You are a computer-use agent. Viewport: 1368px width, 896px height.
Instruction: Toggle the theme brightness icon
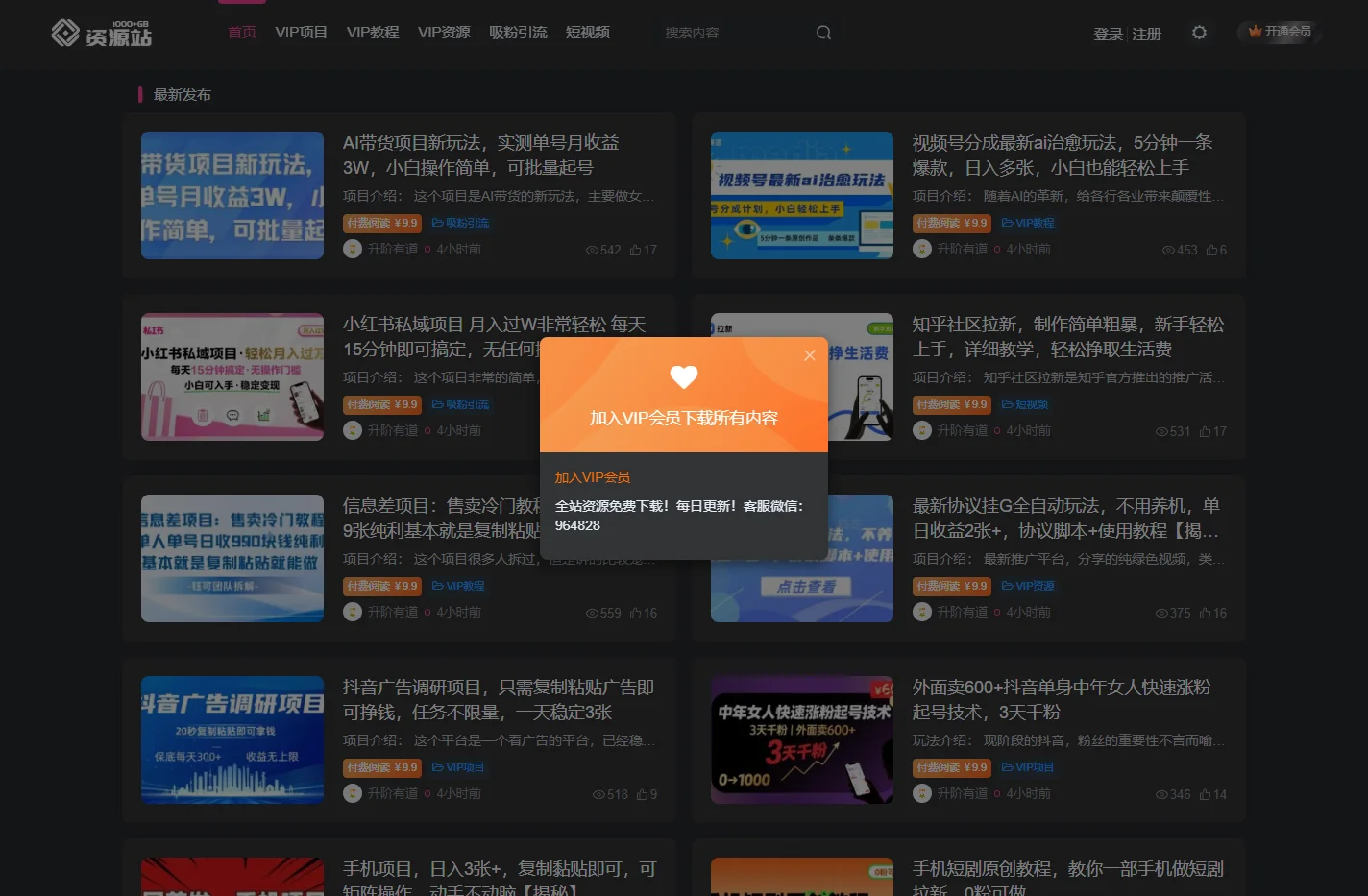point(1199,33)
